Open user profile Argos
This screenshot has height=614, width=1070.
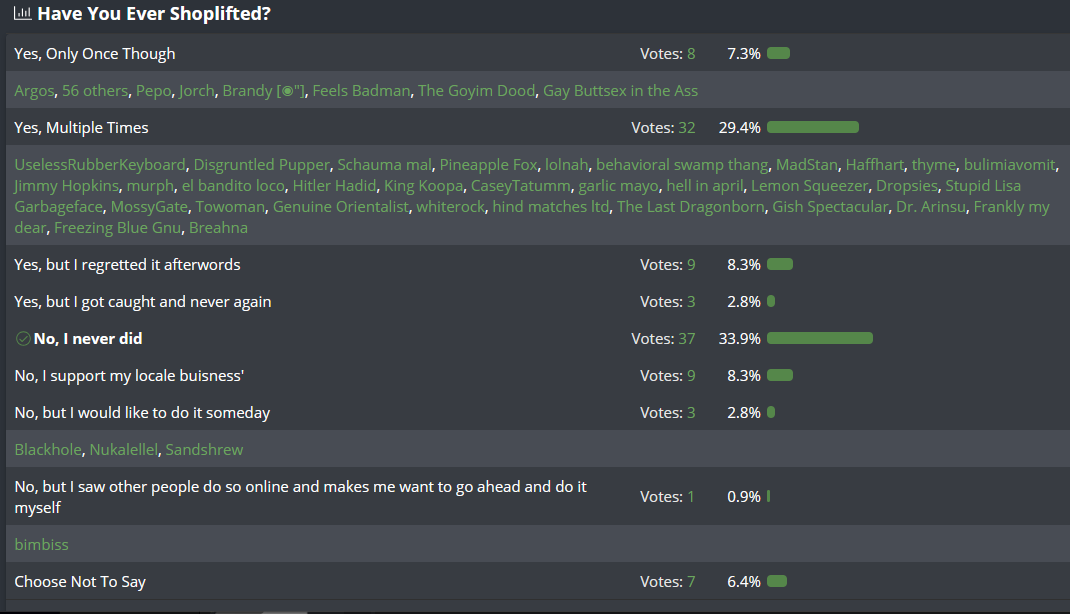(x=34, y=91)
